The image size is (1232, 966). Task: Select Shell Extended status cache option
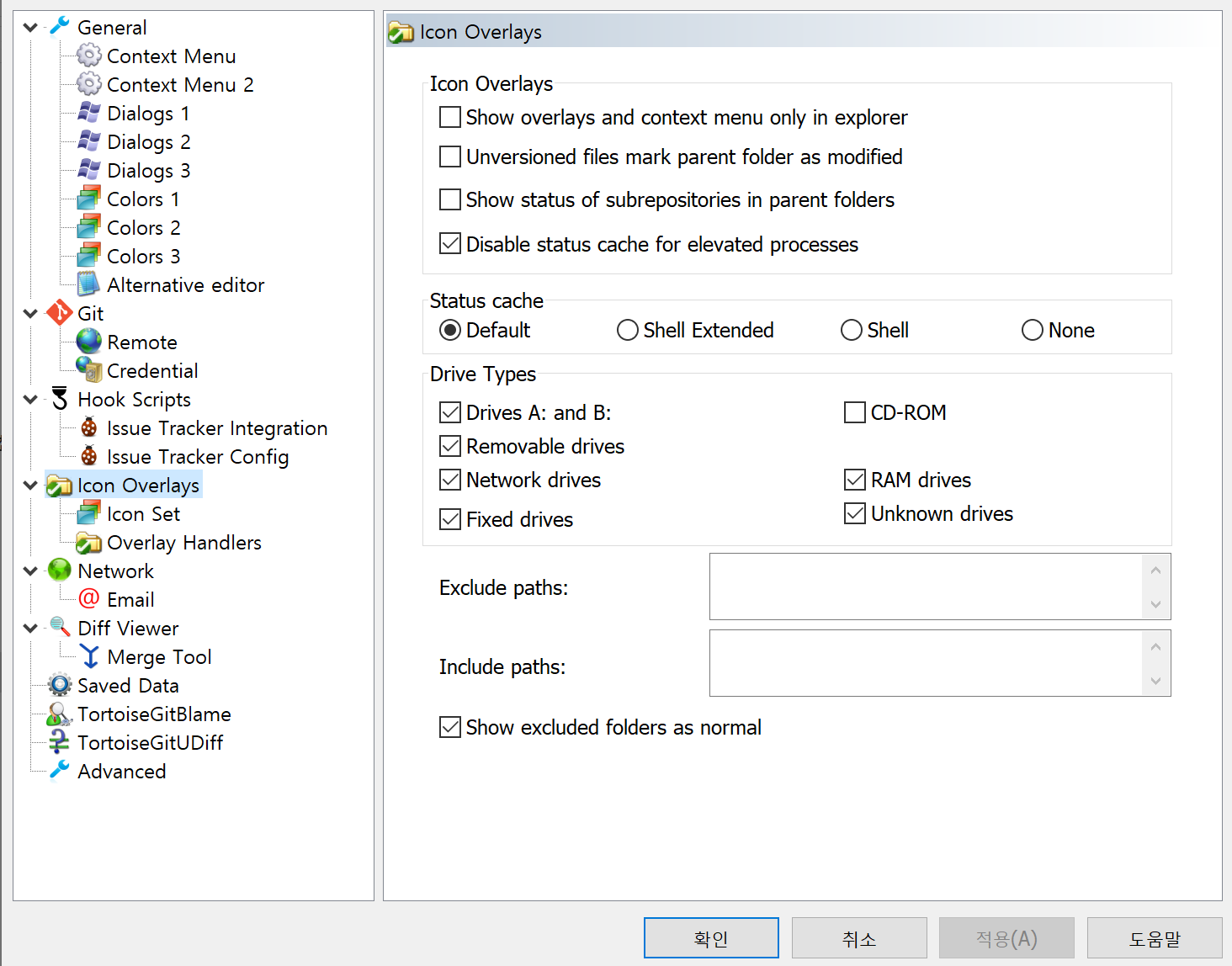pyautogui.click(x=628, y=330)
